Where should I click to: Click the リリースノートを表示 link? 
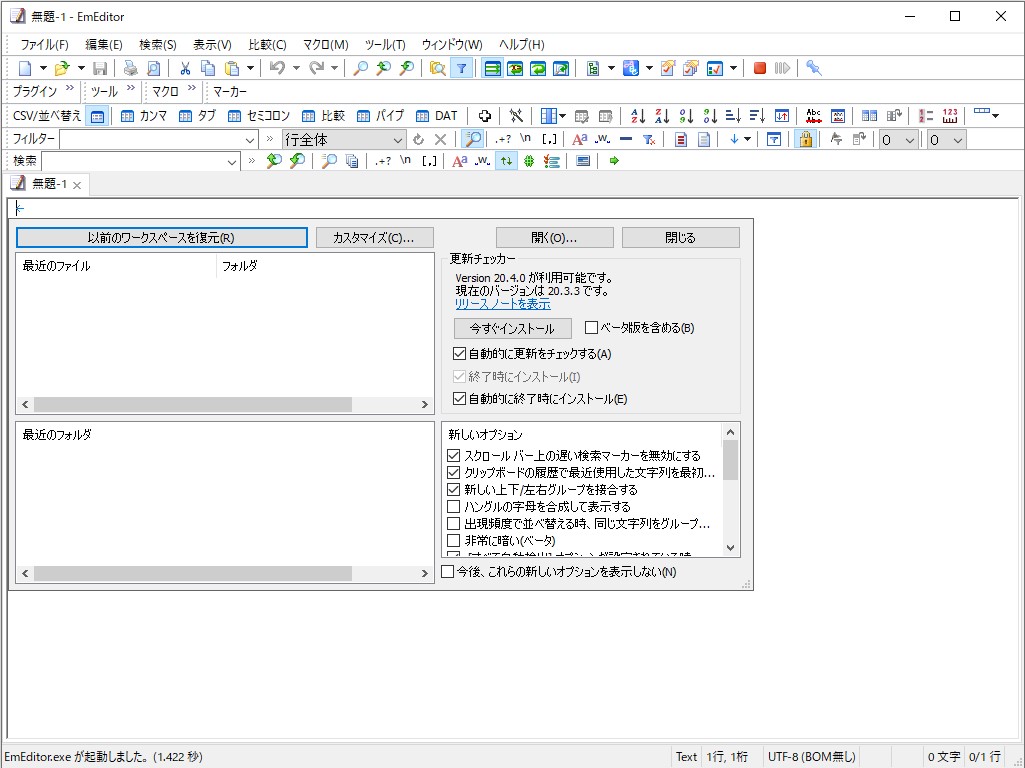click(503, 305)
